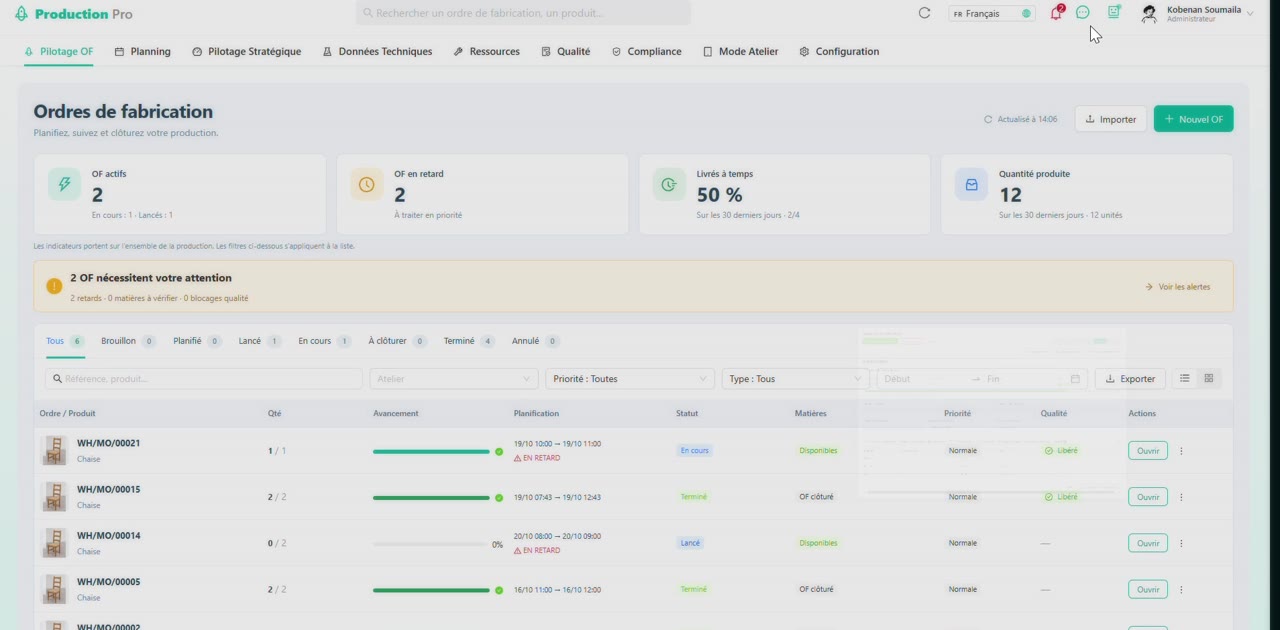
Task: Click the Chaise thumbnail of WH/MO/00015
Action: [54, 497]
